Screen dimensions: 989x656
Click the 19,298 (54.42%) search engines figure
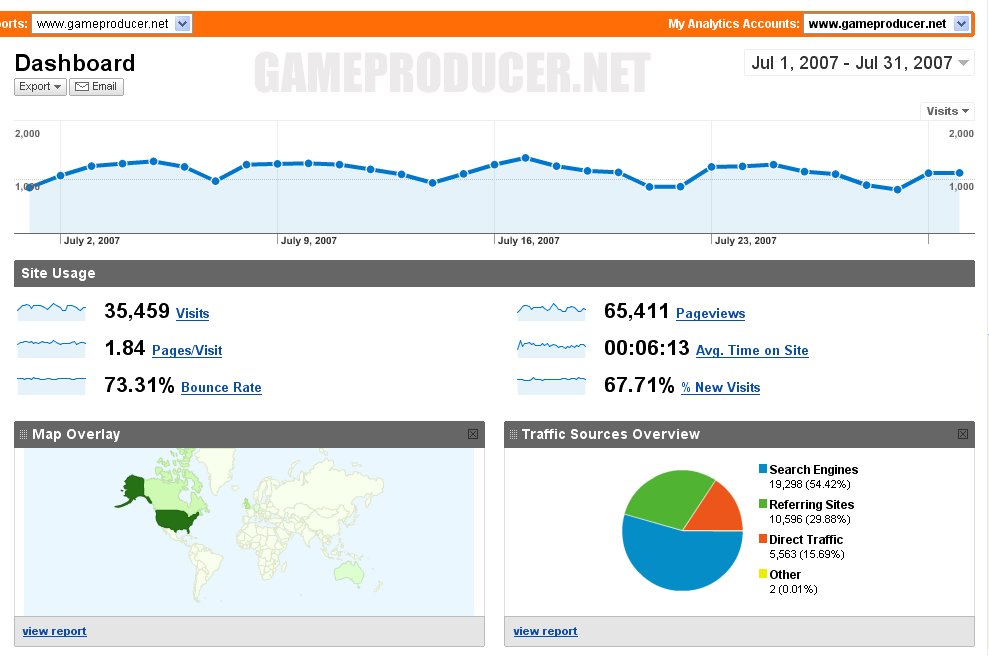[x=809, y=484]
